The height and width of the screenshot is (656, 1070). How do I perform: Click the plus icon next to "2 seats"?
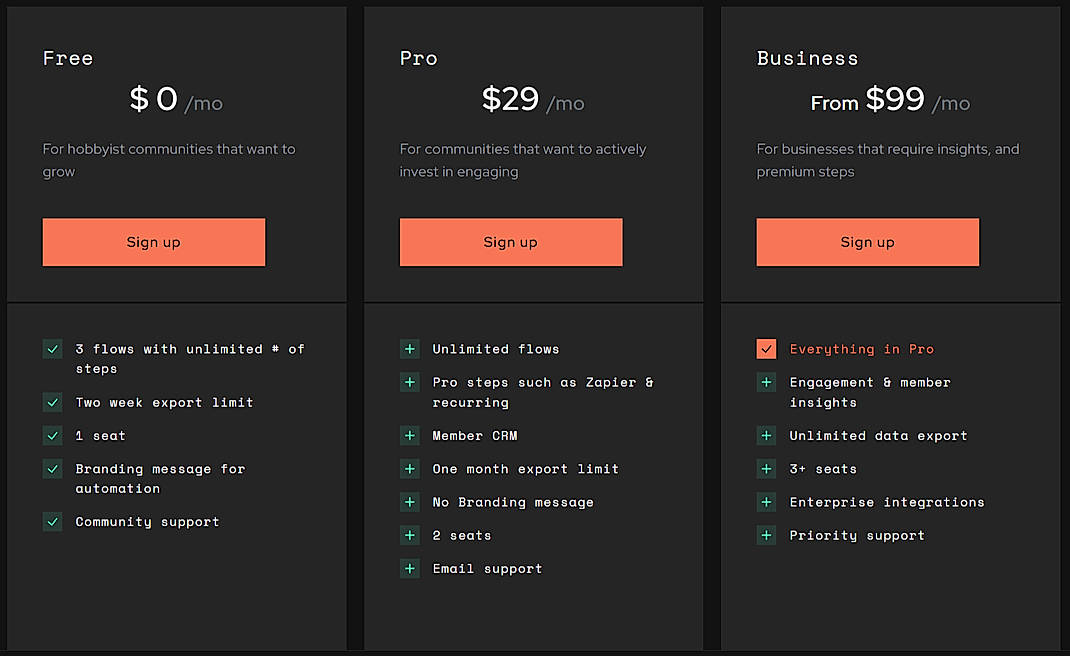point(409,535)
